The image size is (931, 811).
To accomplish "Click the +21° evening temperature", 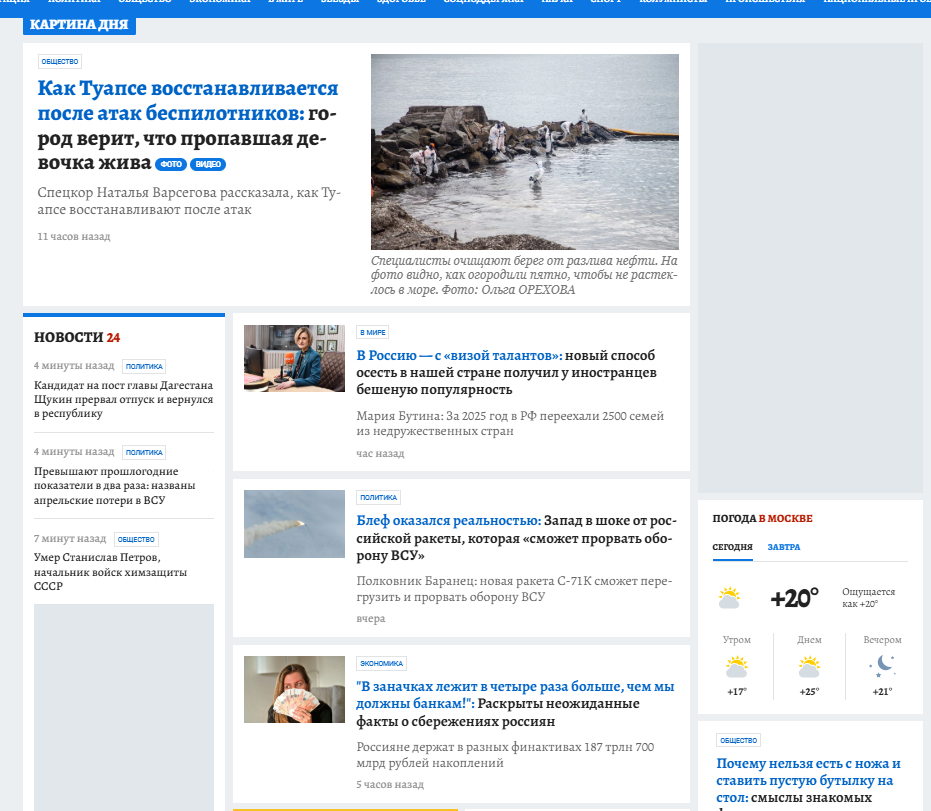I will [x=882, y=692].
